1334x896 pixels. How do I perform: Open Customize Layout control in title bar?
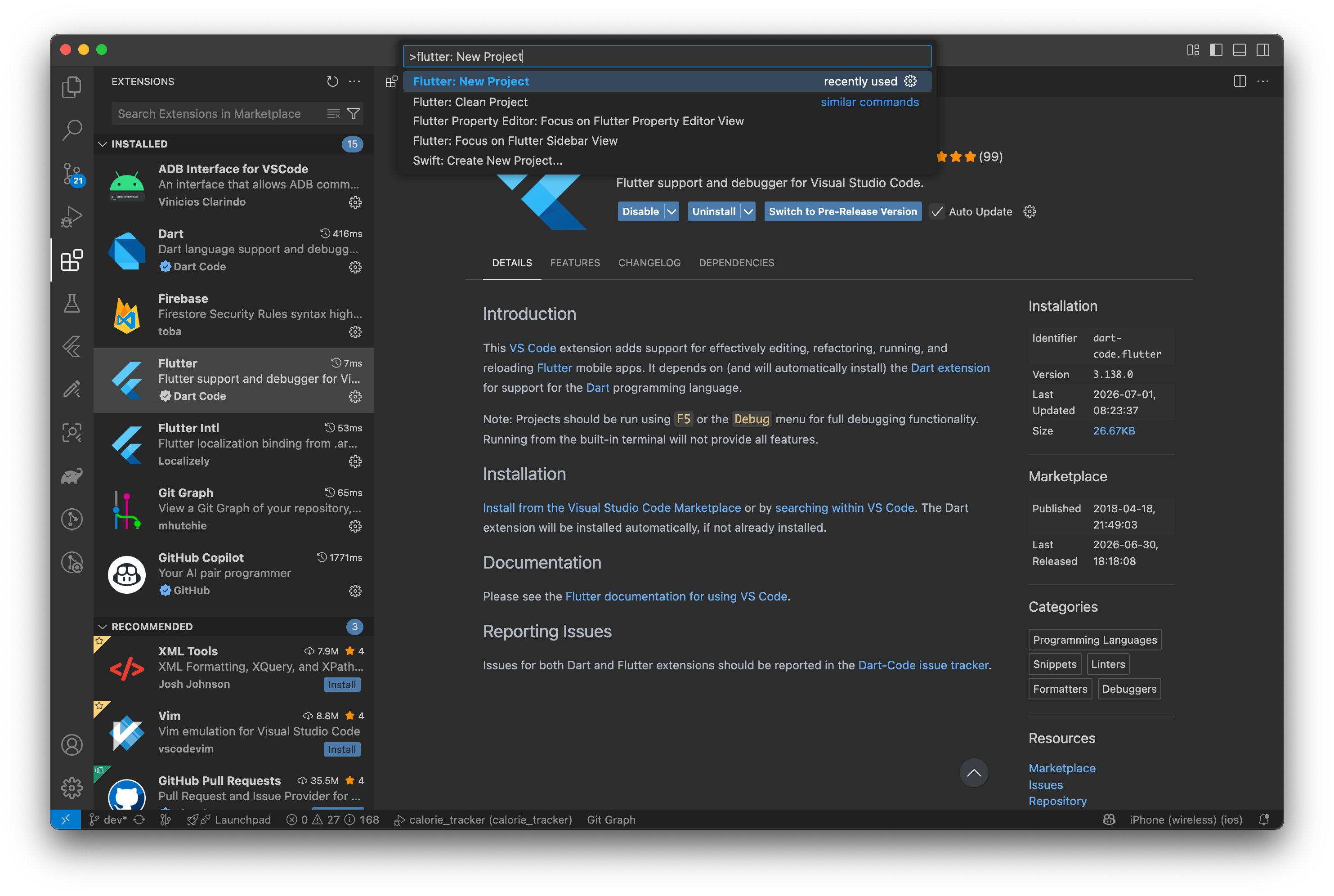point(1194,50)
